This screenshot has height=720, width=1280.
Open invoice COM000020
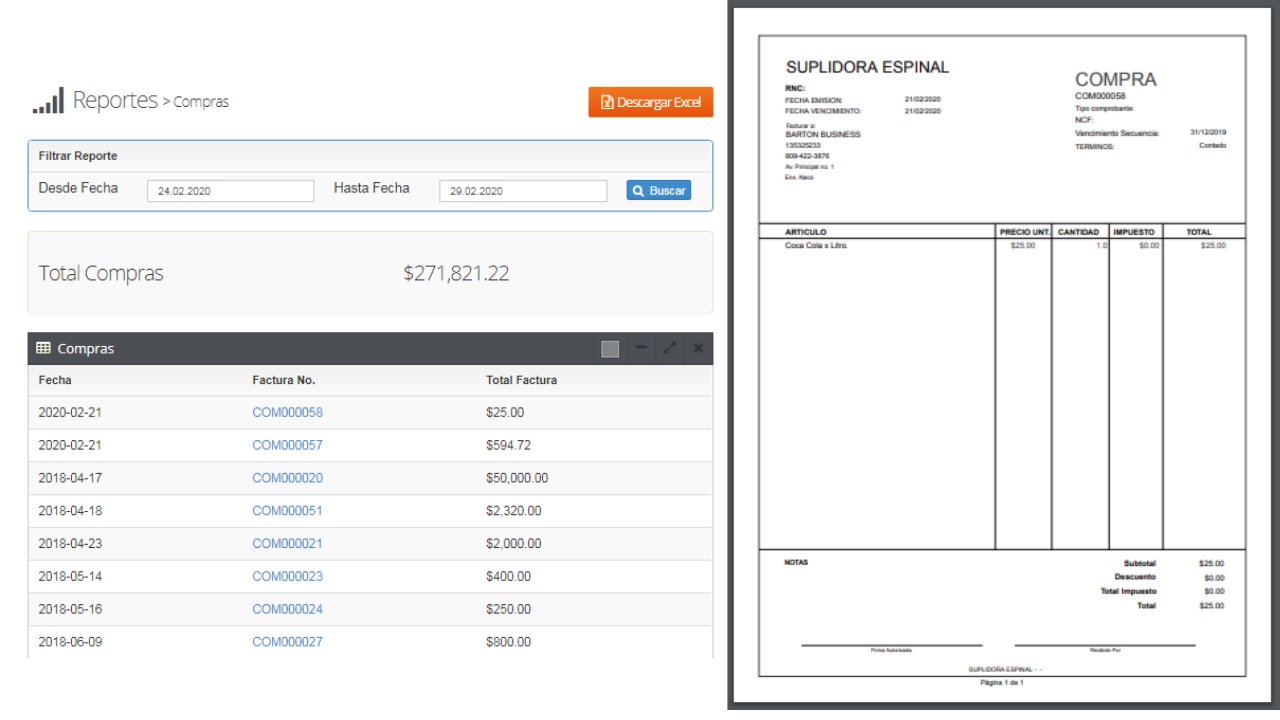point(287,478)
